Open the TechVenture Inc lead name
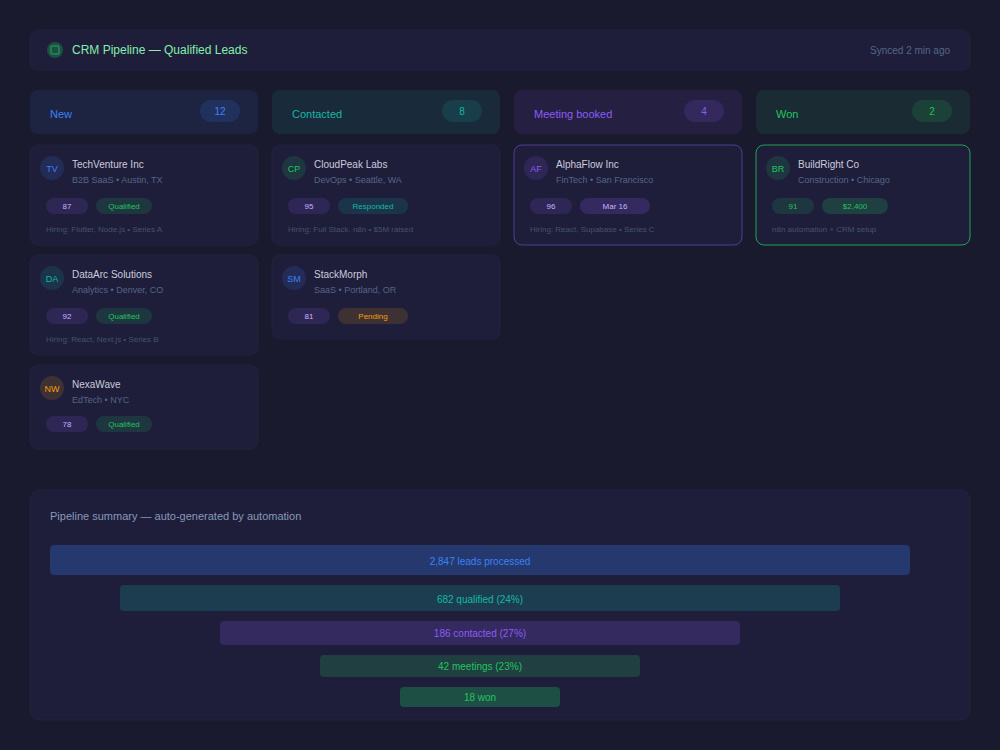1000x750 pixels. coord(108,165)
